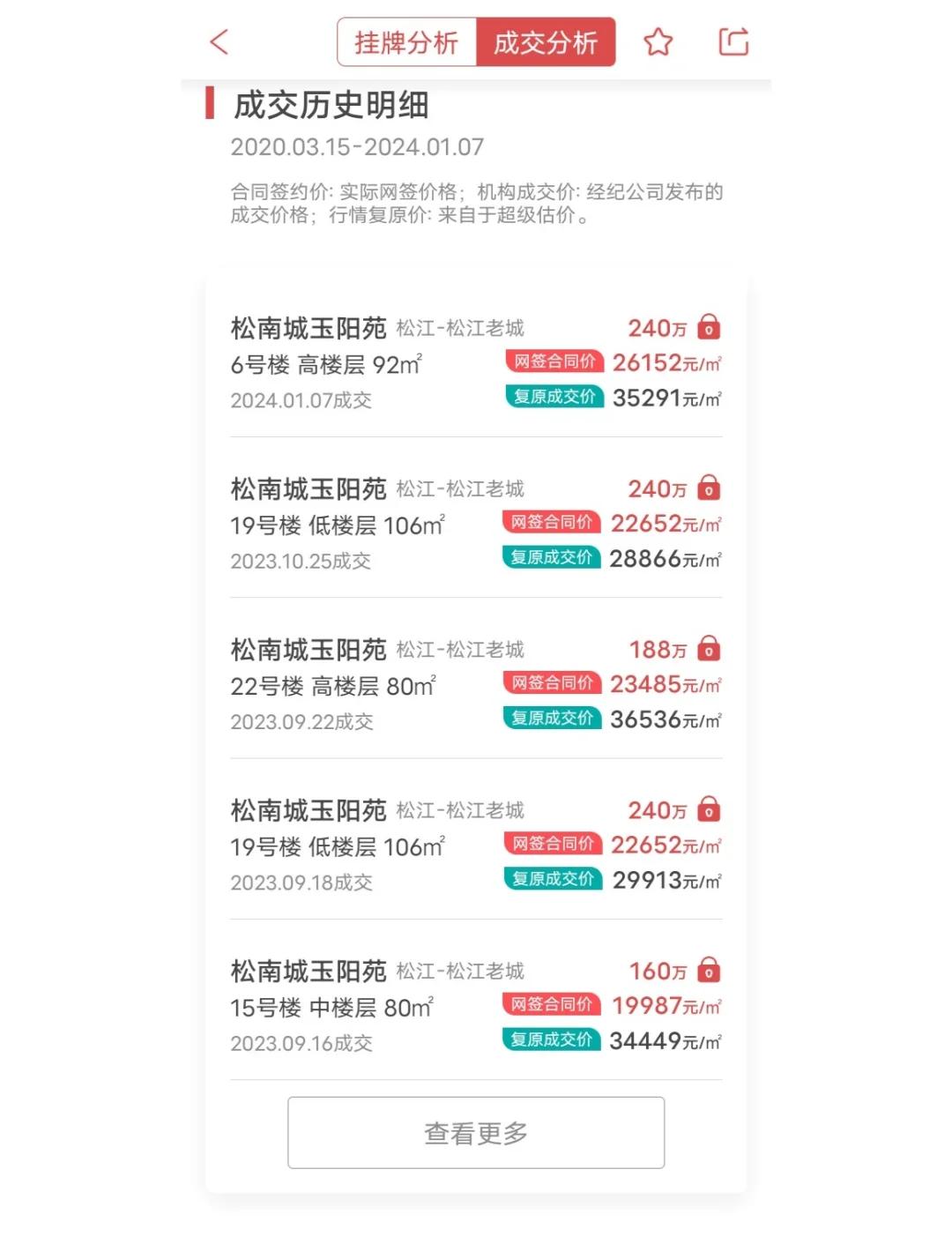Tap lock icon beside 160万 price
Screen dimensions: 952x1244
coord(709,971)
